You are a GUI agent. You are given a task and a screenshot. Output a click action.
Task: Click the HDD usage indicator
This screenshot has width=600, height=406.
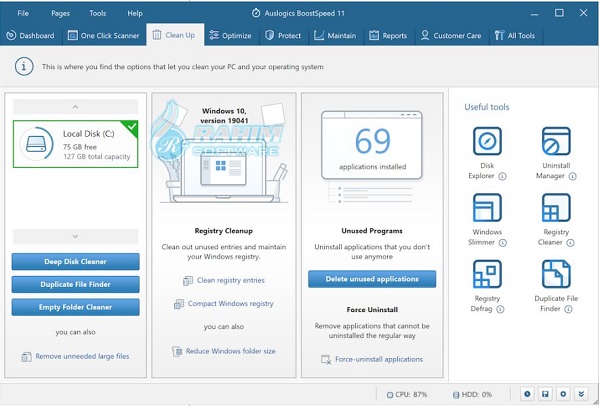[472, 395]
